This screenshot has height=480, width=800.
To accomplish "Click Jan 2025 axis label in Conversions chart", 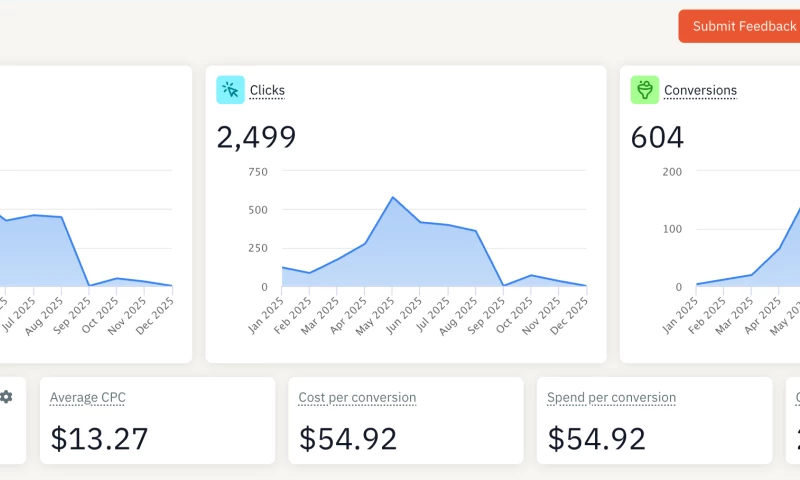I will click(x=681, y=315).
